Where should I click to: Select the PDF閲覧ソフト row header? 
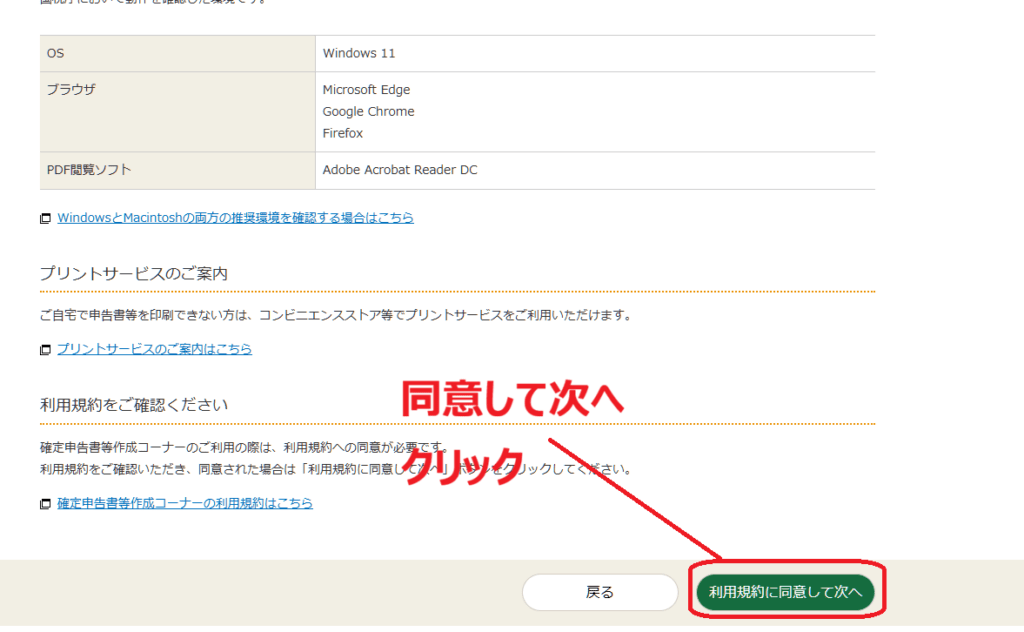[89, 170]
